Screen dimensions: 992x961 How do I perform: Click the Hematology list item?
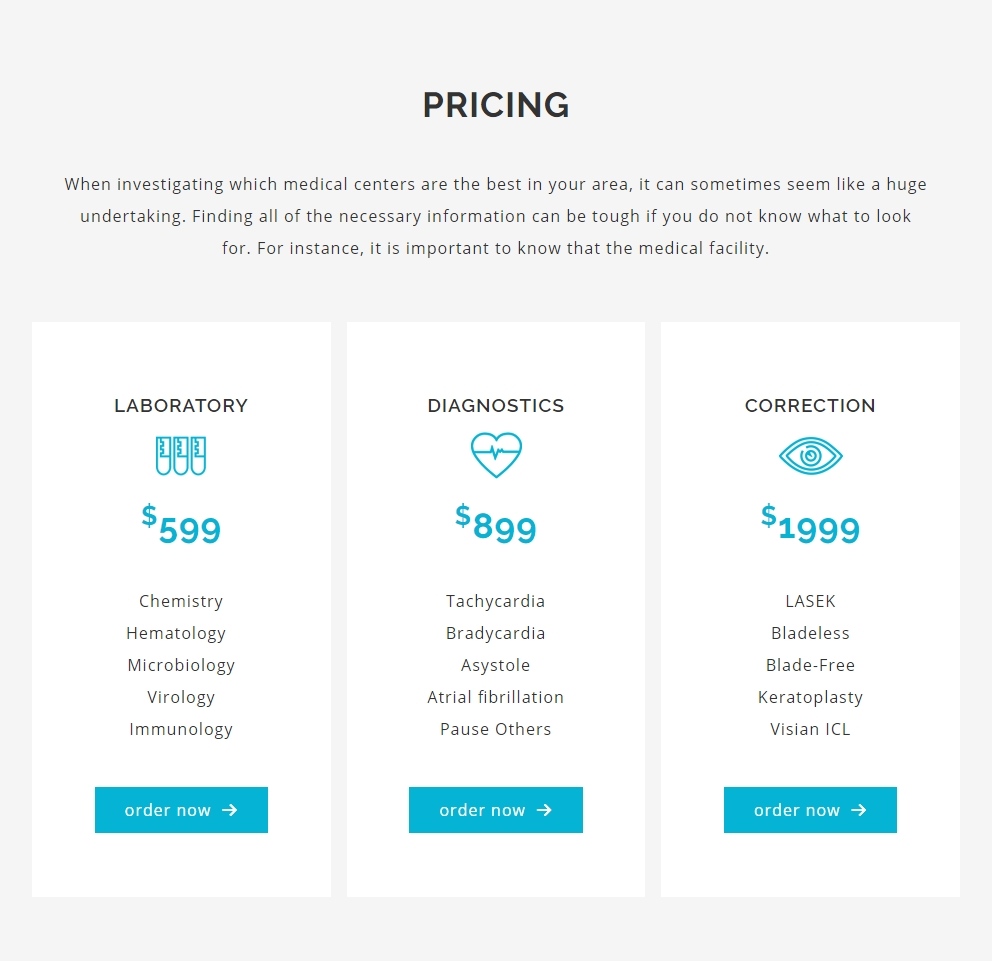[176, 633]
